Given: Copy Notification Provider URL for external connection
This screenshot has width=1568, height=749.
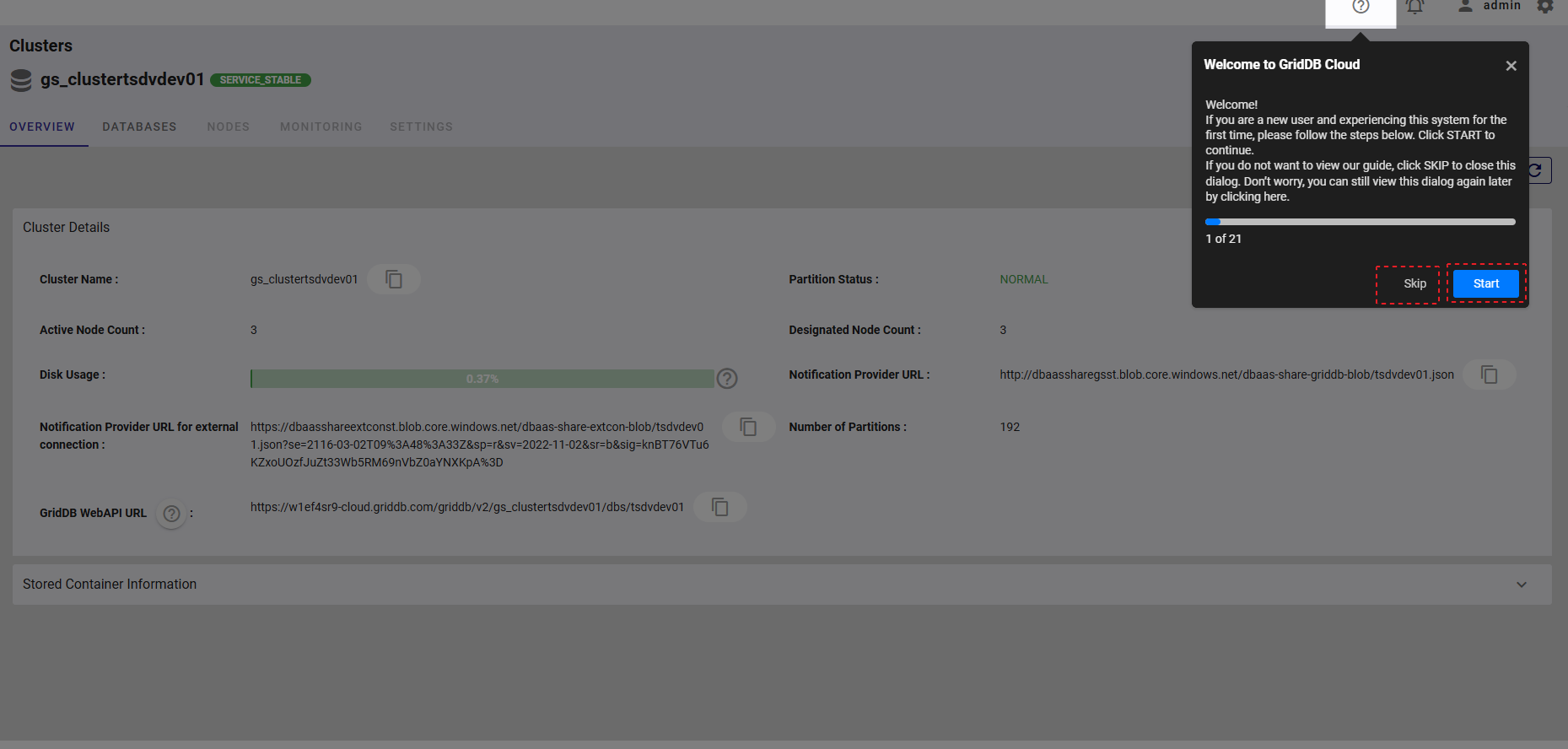Looking at the screenshot, I should click(x=748, y=427).
